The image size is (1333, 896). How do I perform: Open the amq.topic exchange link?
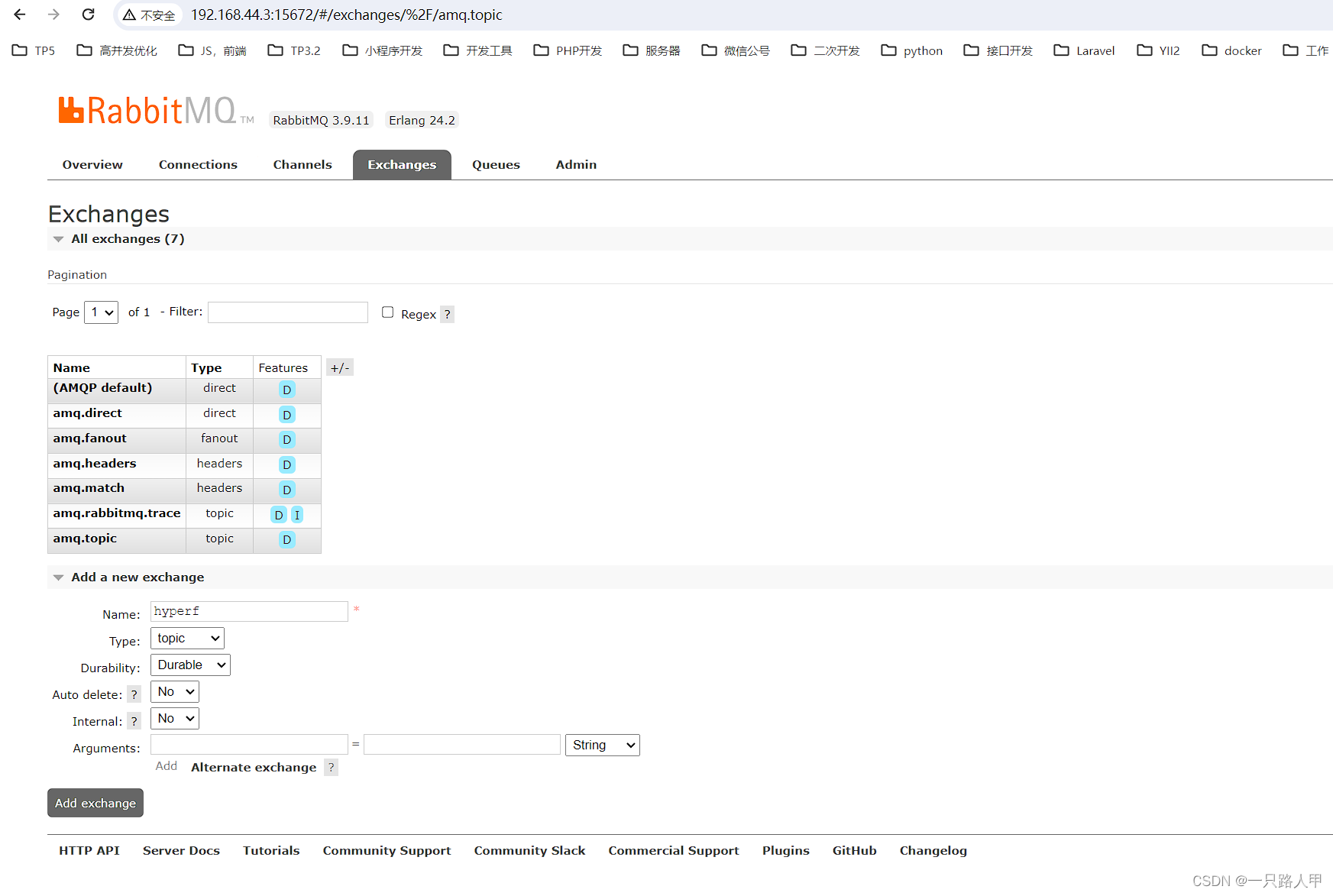pyautogui.click(x=85, y=539)
